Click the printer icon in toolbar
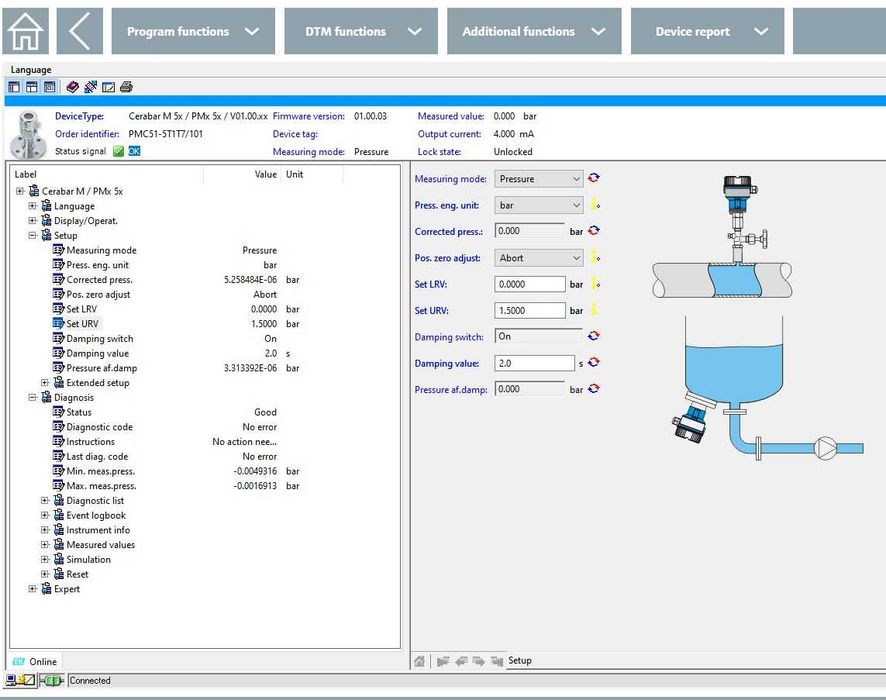 point(127,87)
